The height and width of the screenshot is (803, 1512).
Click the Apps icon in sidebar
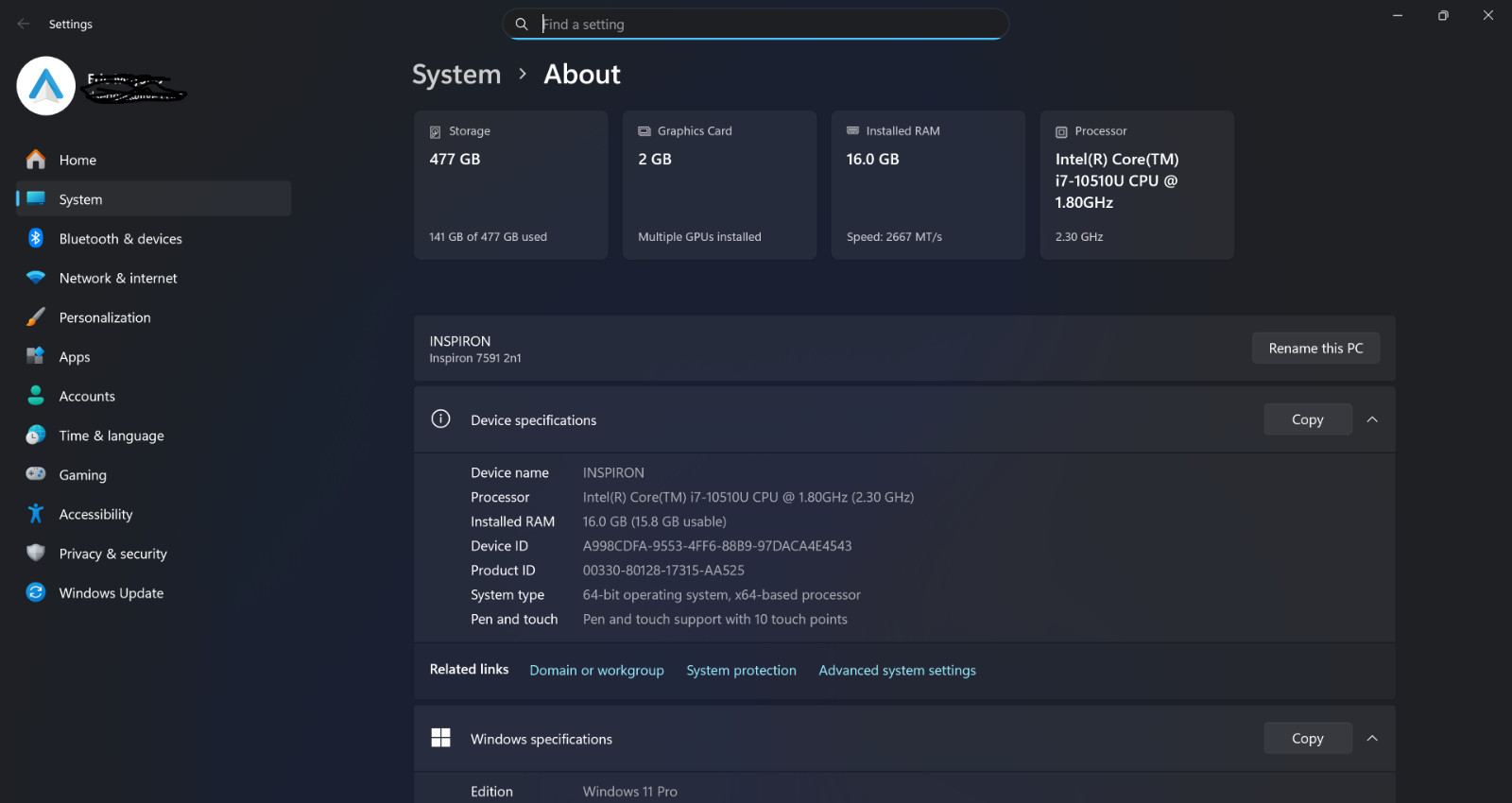pyautogui.click(x=36, y=356)
